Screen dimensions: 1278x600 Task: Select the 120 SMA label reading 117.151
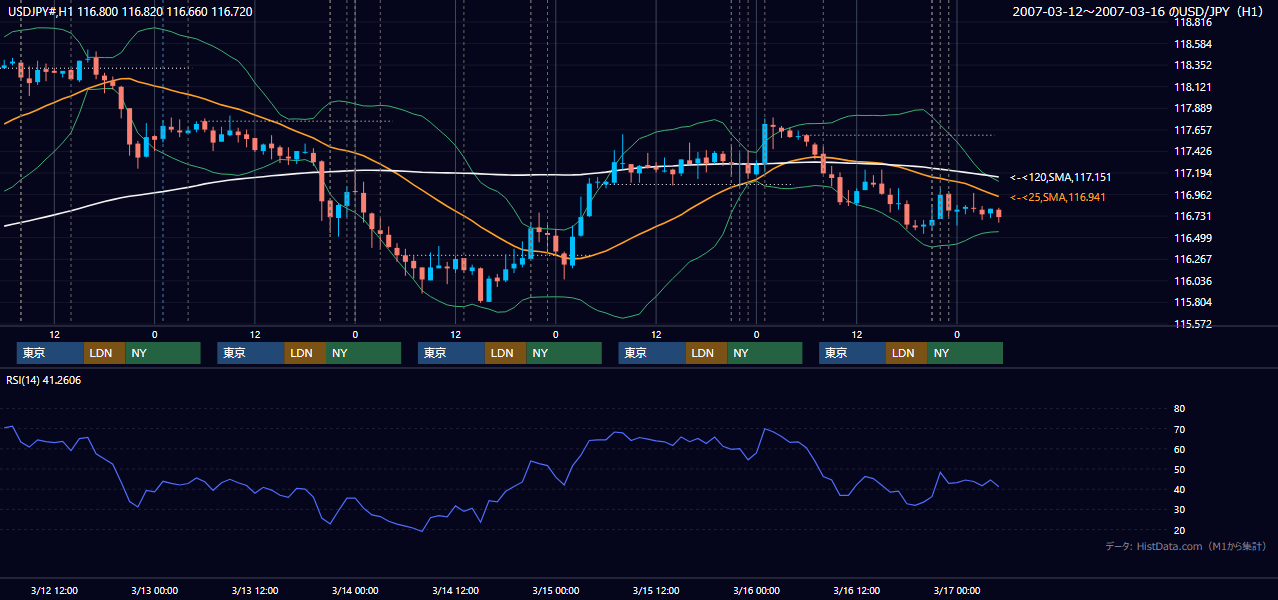pos(1061,177)
